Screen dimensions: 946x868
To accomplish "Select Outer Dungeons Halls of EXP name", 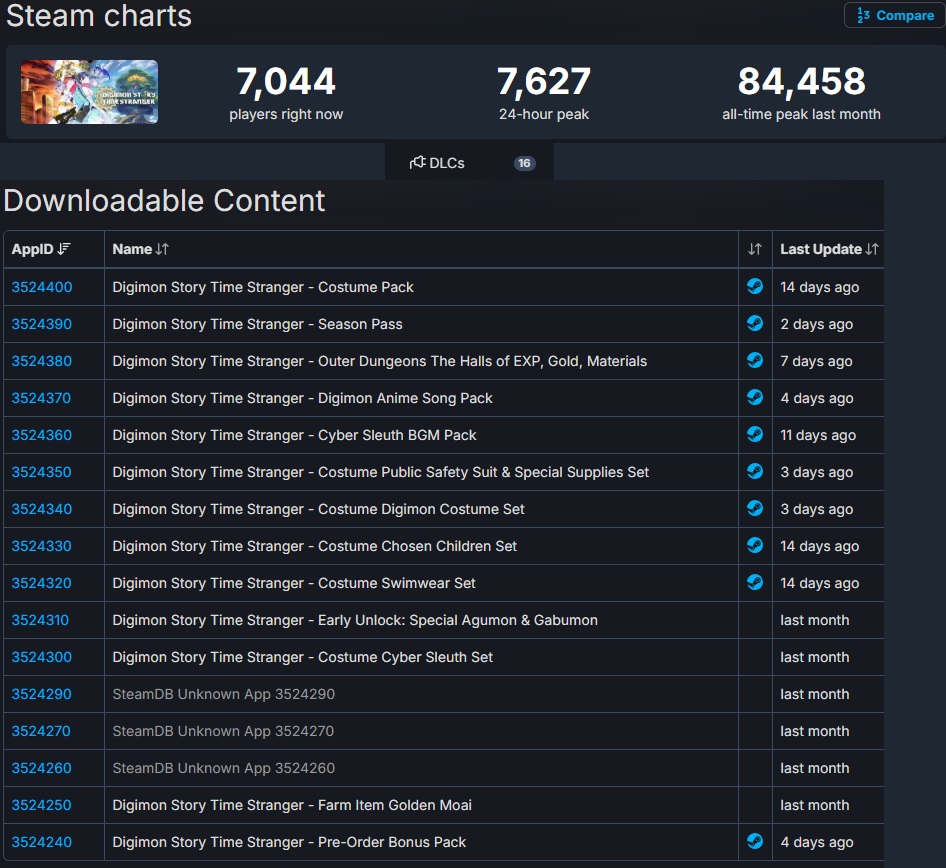I will tap(379, 361).
